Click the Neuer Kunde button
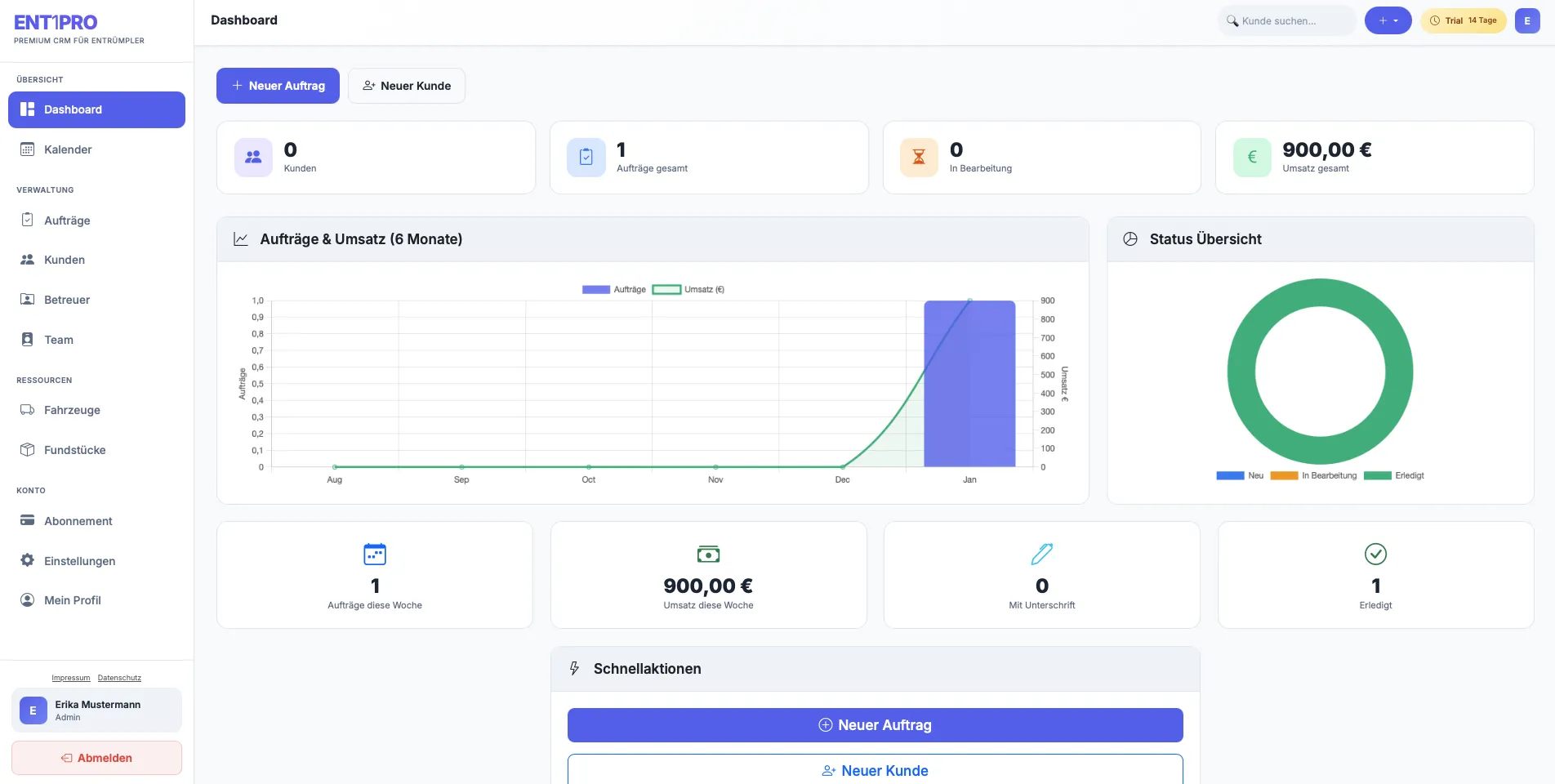The image size is (1555, 784). (406, 86)
